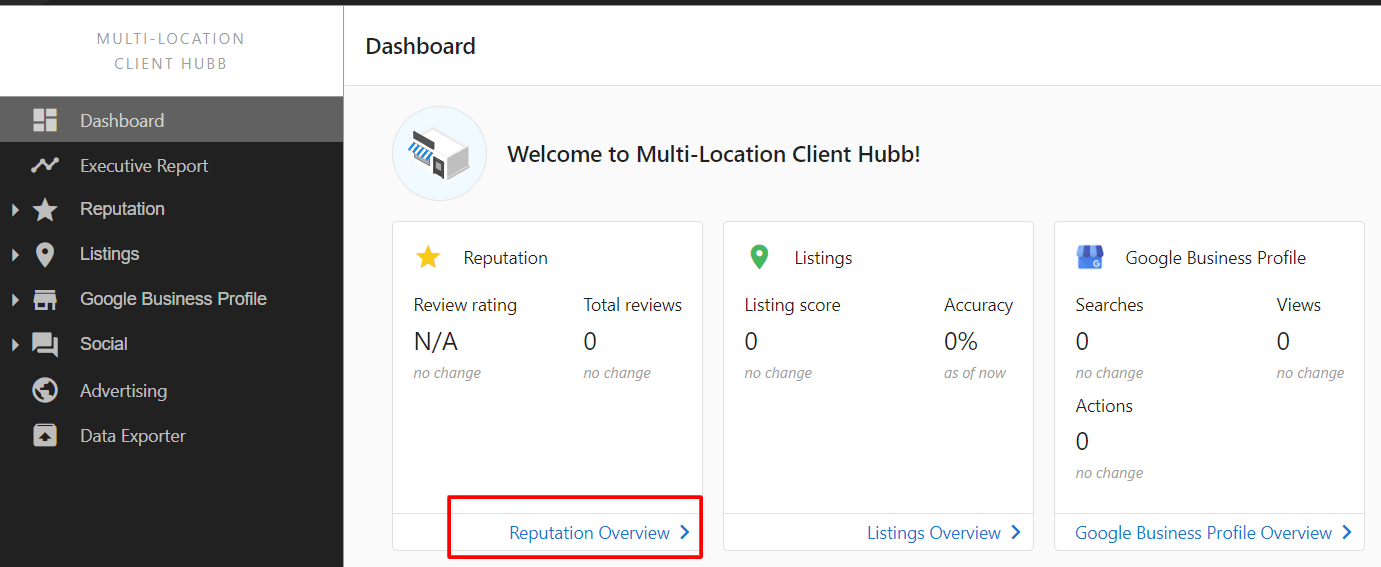Expand the Listings sidebar section arrow
Image resolution: width=1381 pixels, height=567 pixels.
click(15, 255)
